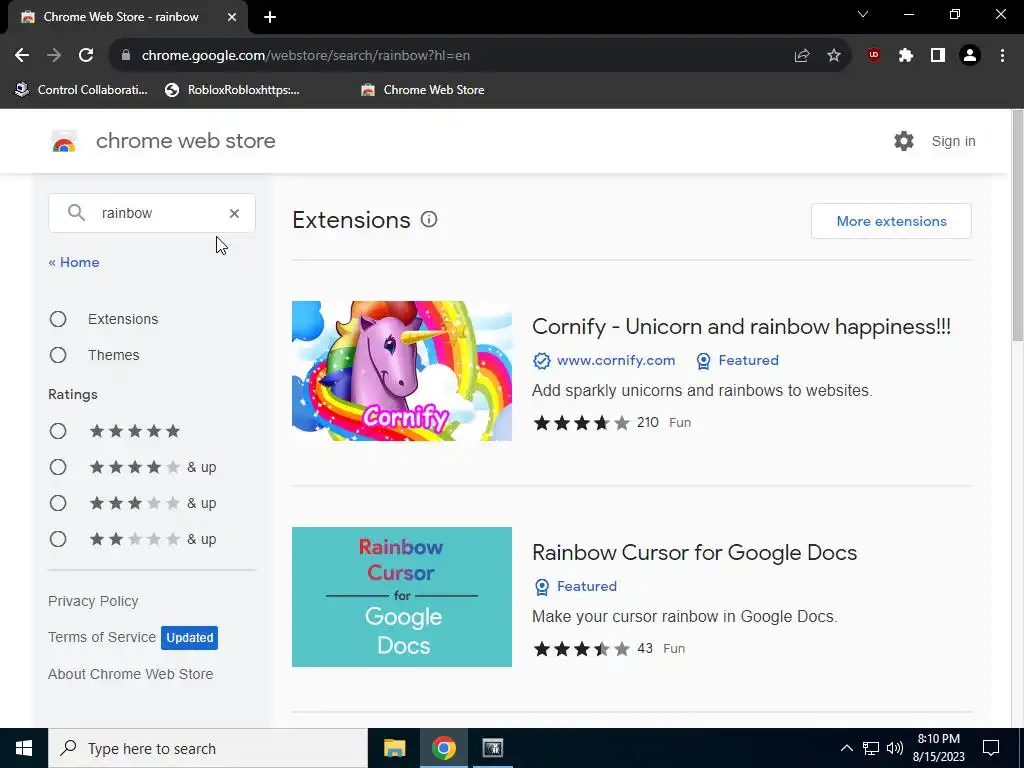
Task: Open Windows notification center
Action: [991, 748]
